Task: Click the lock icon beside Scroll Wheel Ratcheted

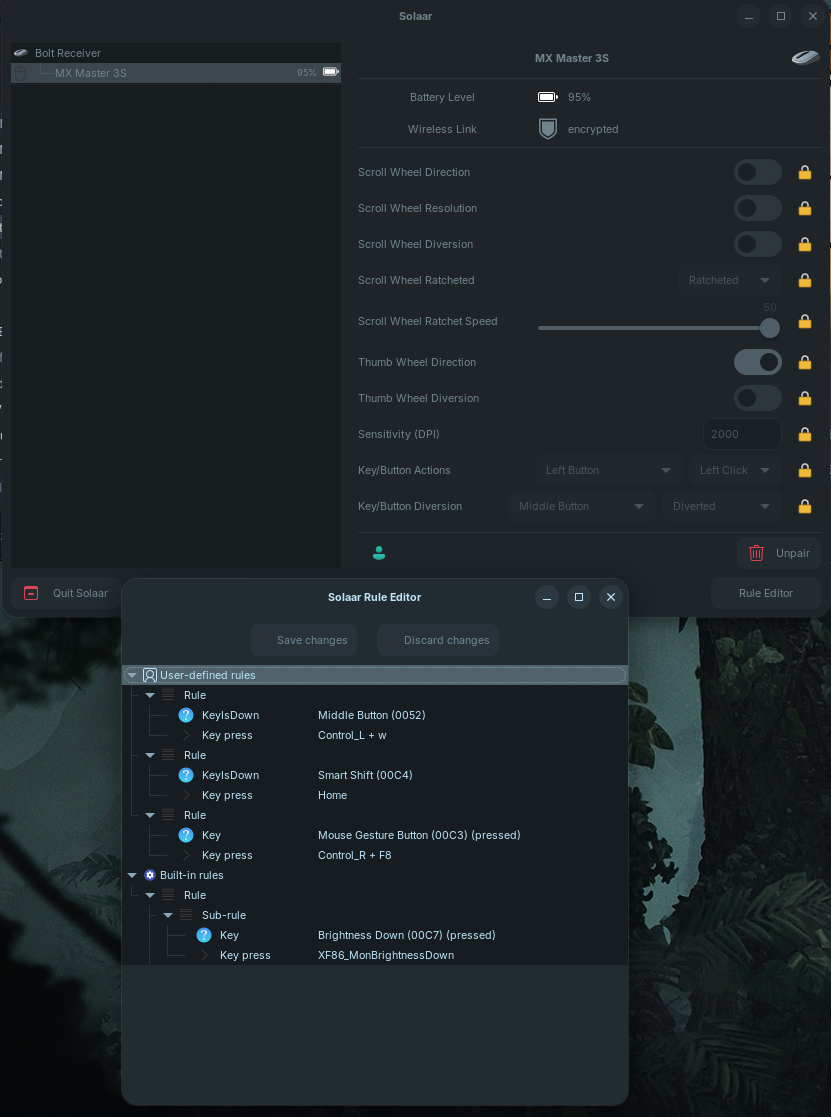Action: (805, 280)
